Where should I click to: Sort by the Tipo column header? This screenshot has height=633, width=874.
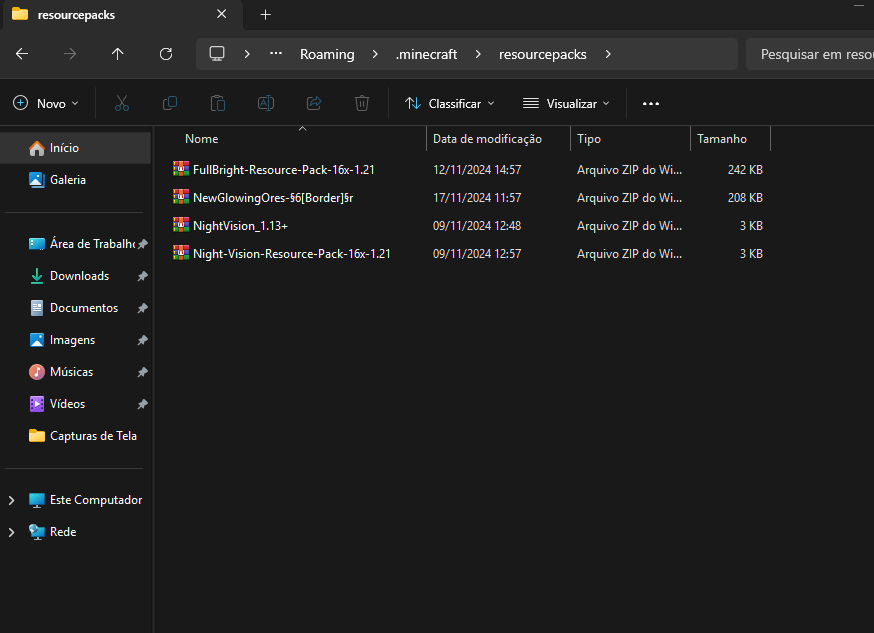click(630, 139)
